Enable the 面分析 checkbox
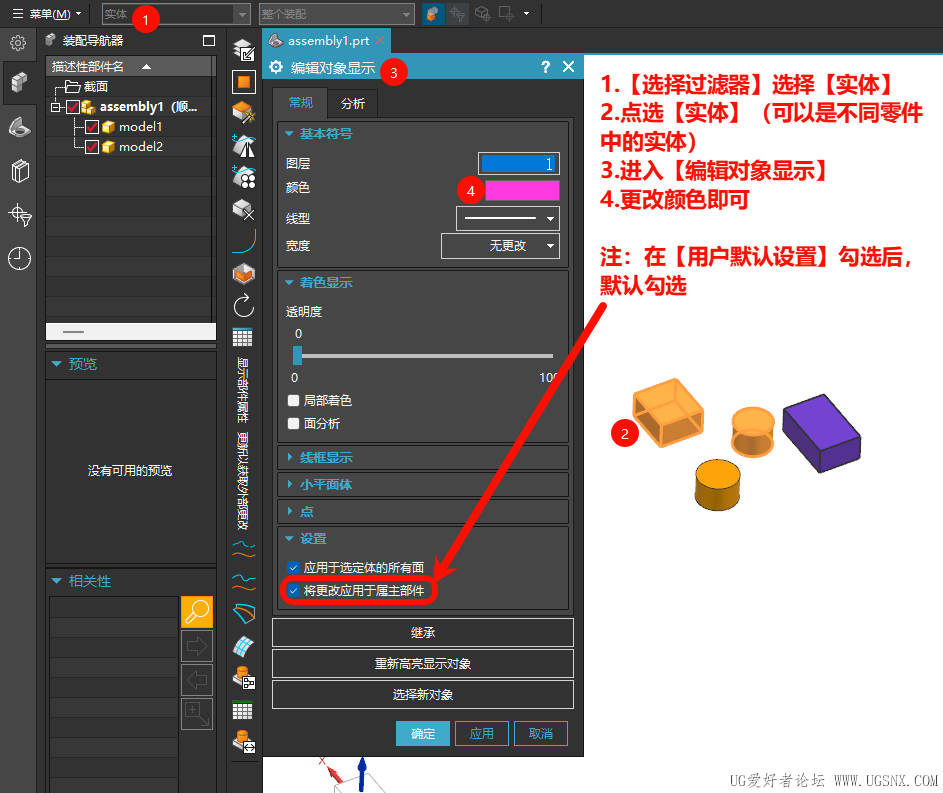Image resolution: width=943 pixels, height=793 pixels. pyautogui.click(x=293, y=423)
